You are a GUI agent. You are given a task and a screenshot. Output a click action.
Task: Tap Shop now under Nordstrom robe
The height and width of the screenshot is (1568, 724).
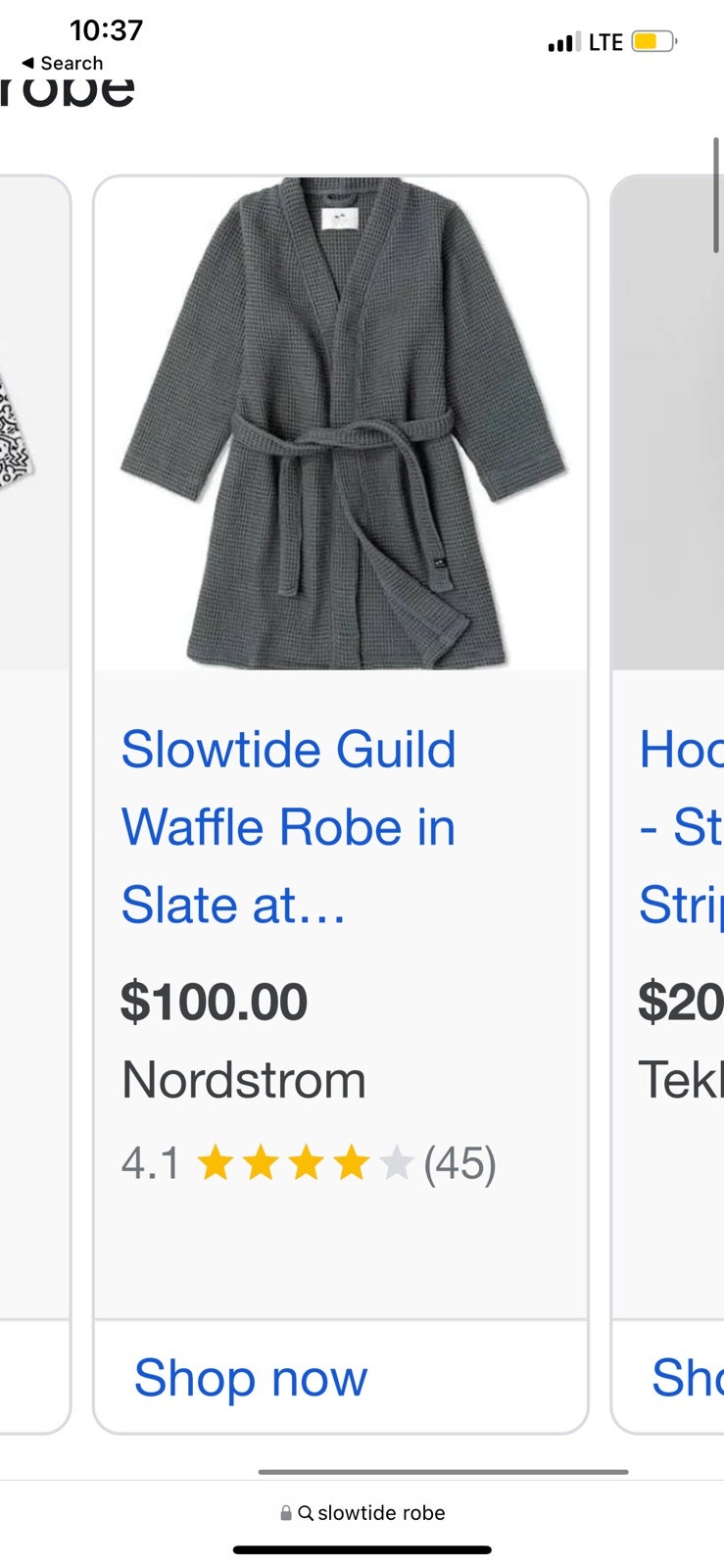tap(251, 1378)
